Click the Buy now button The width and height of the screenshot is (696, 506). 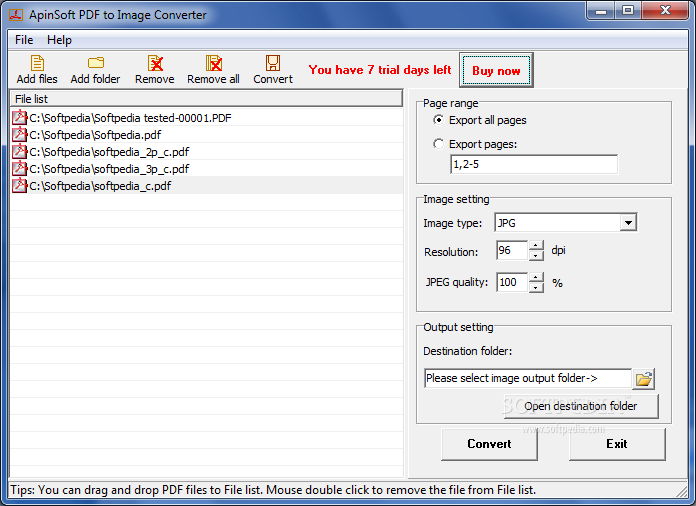click(x=496, y=70)
